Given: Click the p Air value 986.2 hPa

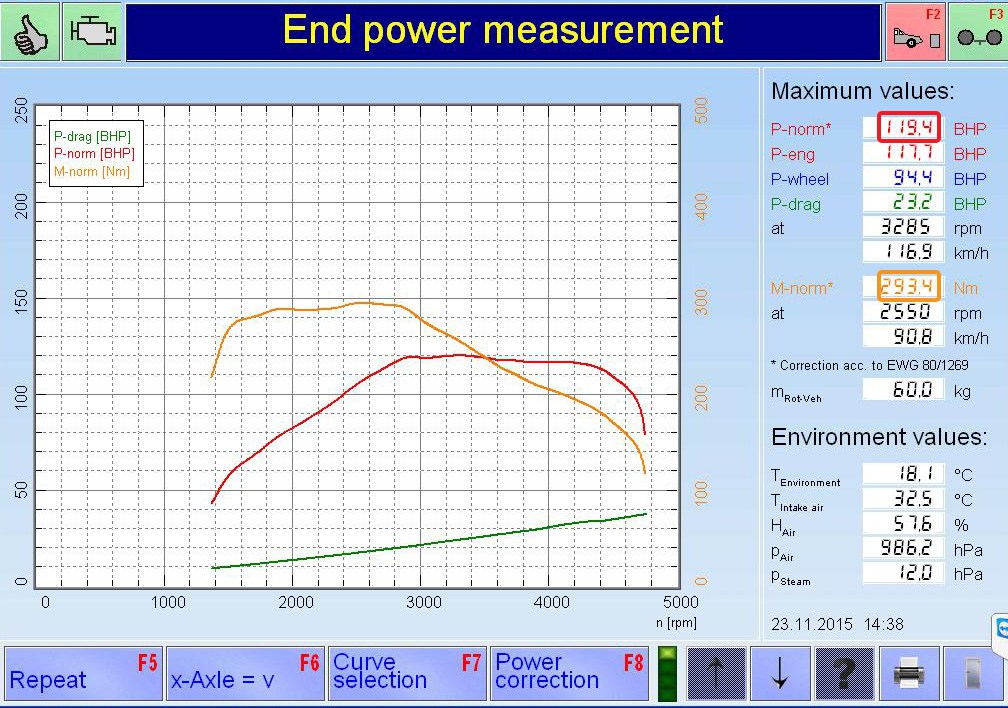Looking at the screenshot, I should click(903, 548).
